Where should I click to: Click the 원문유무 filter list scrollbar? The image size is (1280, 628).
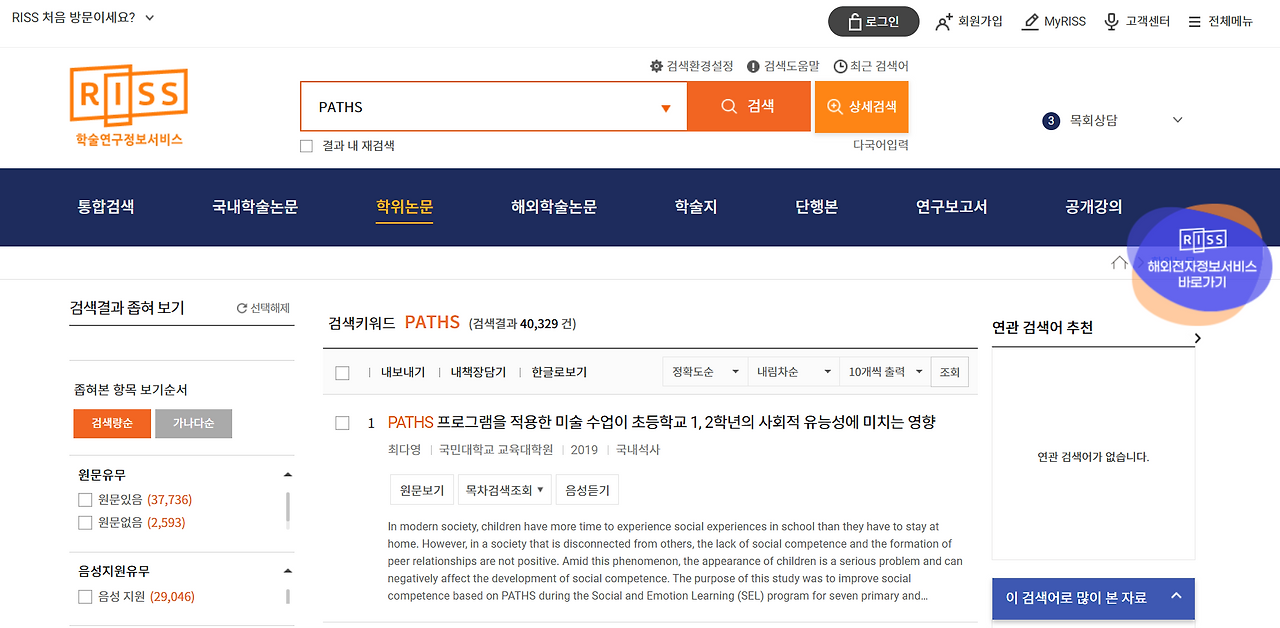click(288, 508)
